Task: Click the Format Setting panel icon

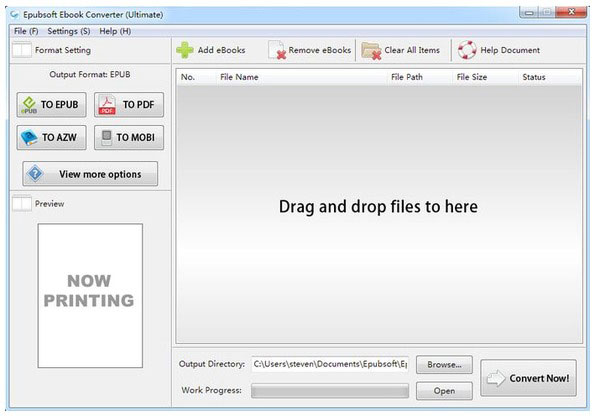Action: pyautogui.click(x=22, y=50)
